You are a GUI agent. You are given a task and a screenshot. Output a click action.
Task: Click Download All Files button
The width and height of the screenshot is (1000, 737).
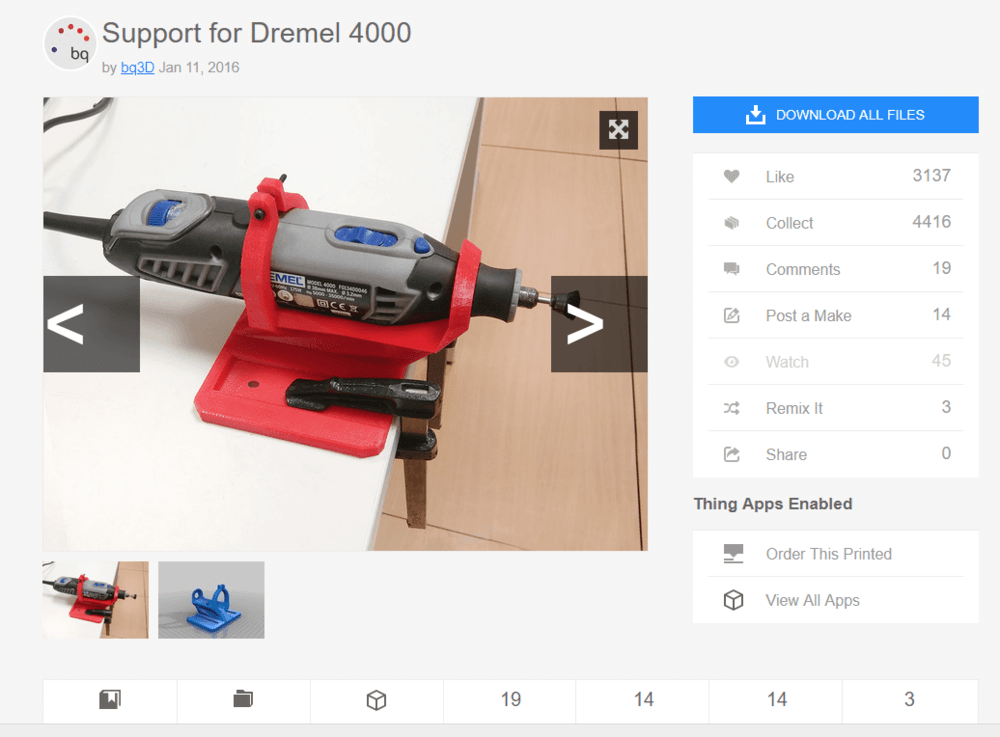(835, 115)
